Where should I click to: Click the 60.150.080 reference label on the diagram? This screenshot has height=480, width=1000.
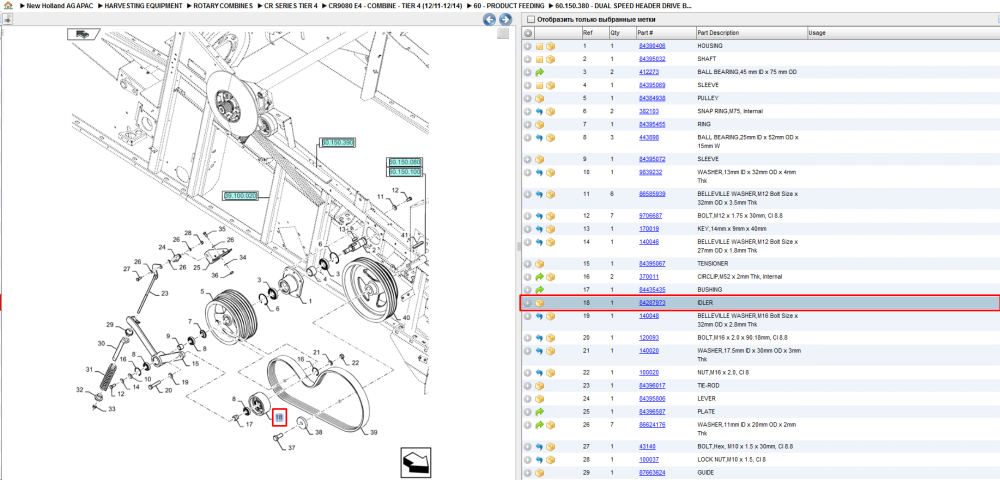coord(405,163)
